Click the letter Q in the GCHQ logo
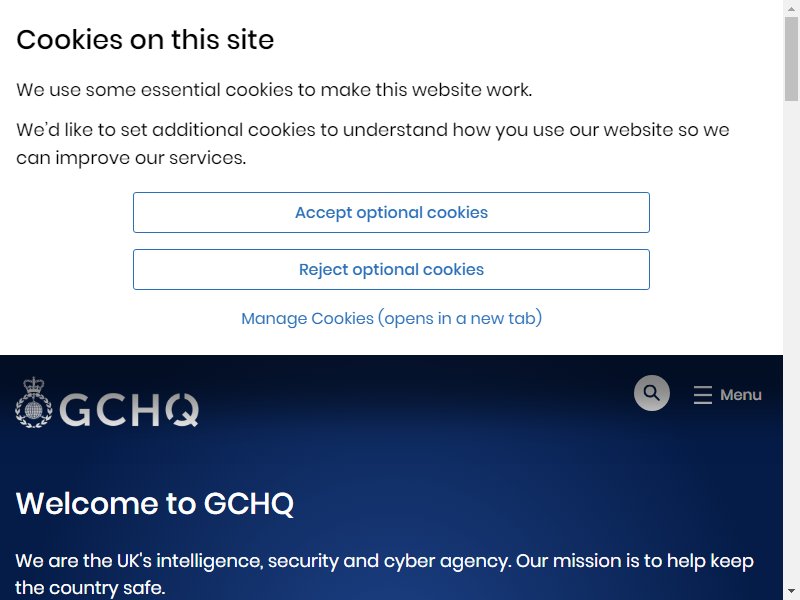This screenshot has height=600, width=800. point(182,410)
